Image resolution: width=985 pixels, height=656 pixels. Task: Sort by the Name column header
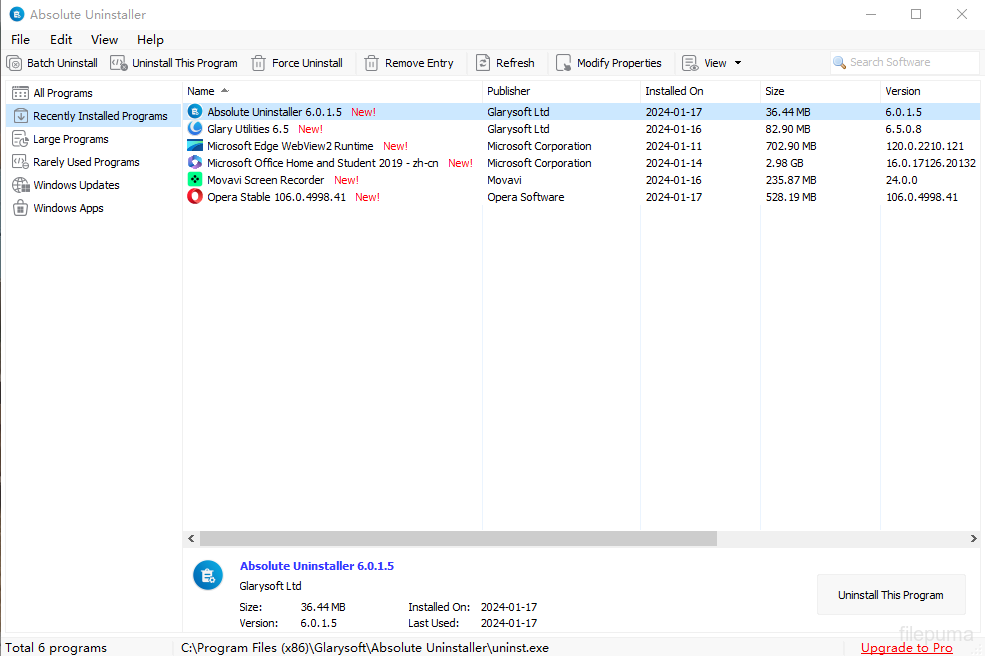pyautogui.click(x=332, y=91)
